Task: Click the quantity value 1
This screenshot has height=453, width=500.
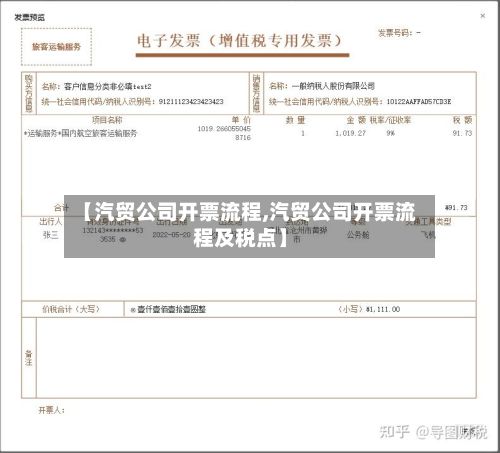Action: [x=303, y=133]
